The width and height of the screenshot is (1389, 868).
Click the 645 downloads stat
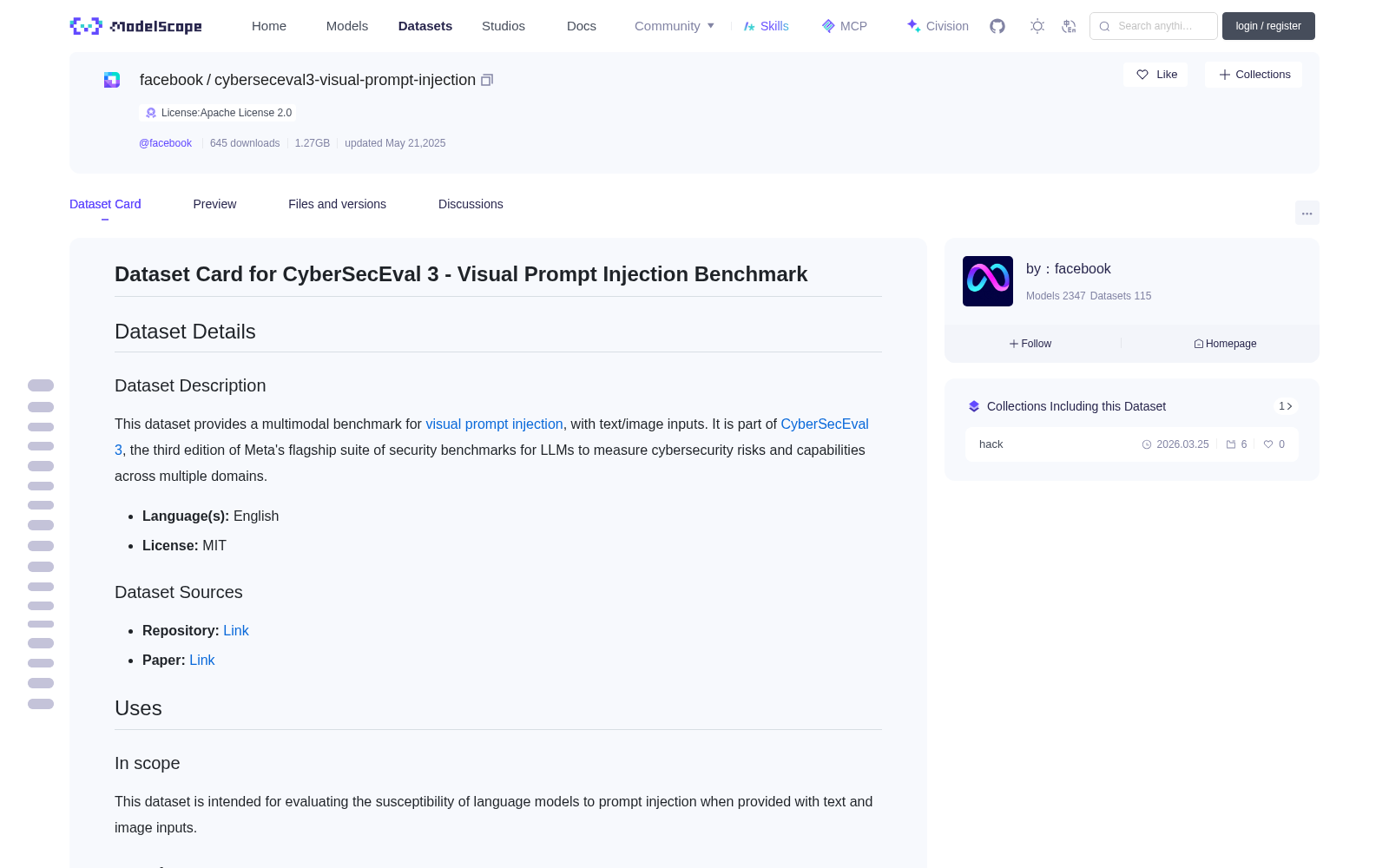[x=245, y=143]
